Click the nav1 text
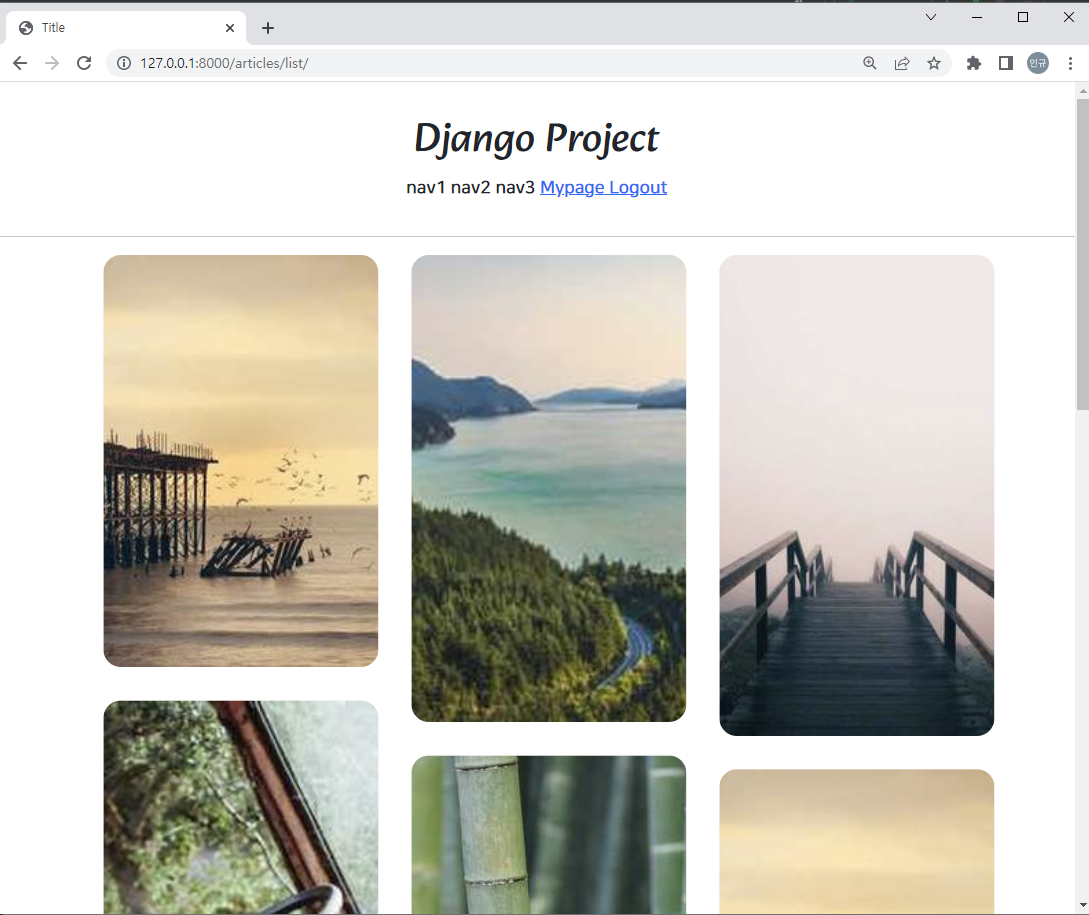This screenshot has width=1089, height=915. (426, 188)
